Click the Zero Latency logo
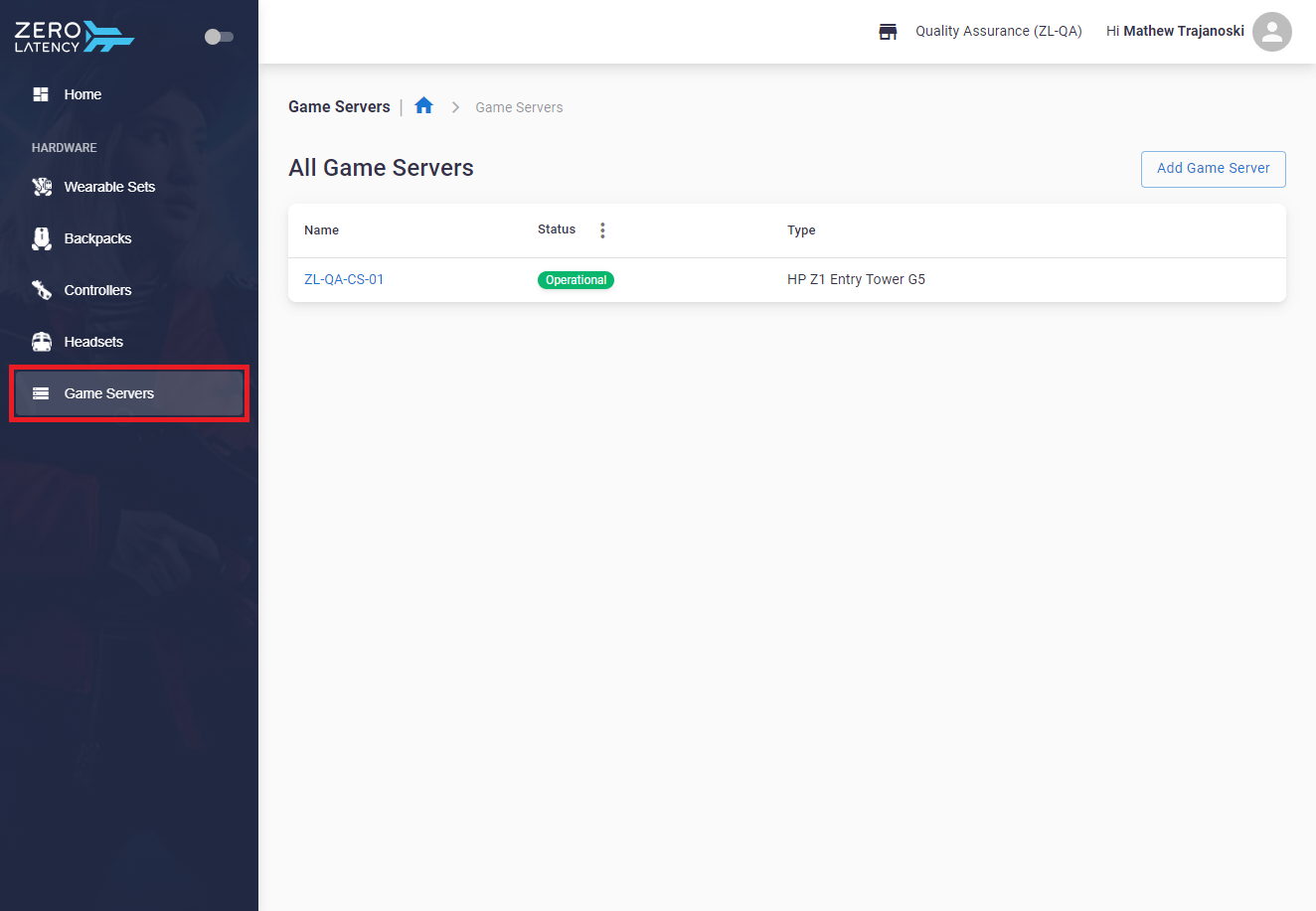 click(75, 37)
